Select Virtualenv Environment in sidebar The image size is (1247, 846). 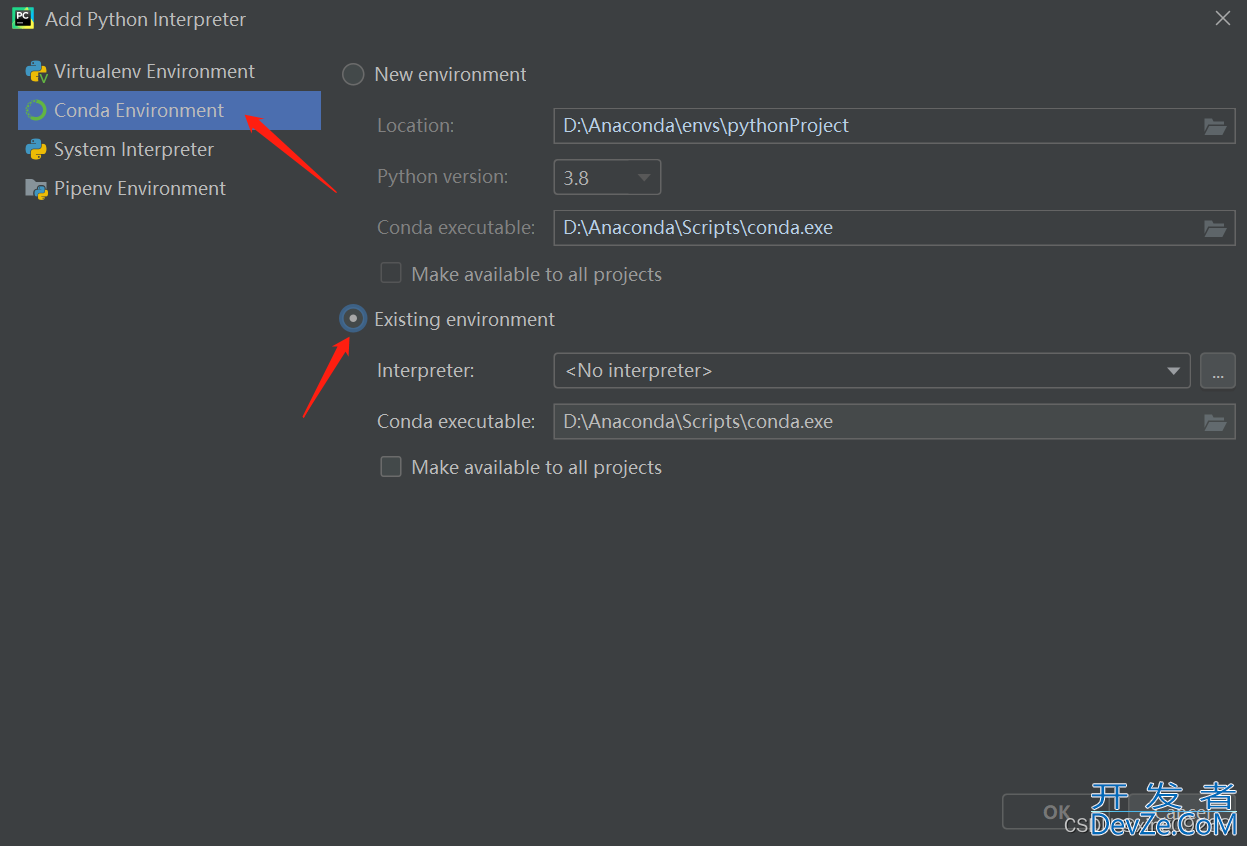point(169,72)
